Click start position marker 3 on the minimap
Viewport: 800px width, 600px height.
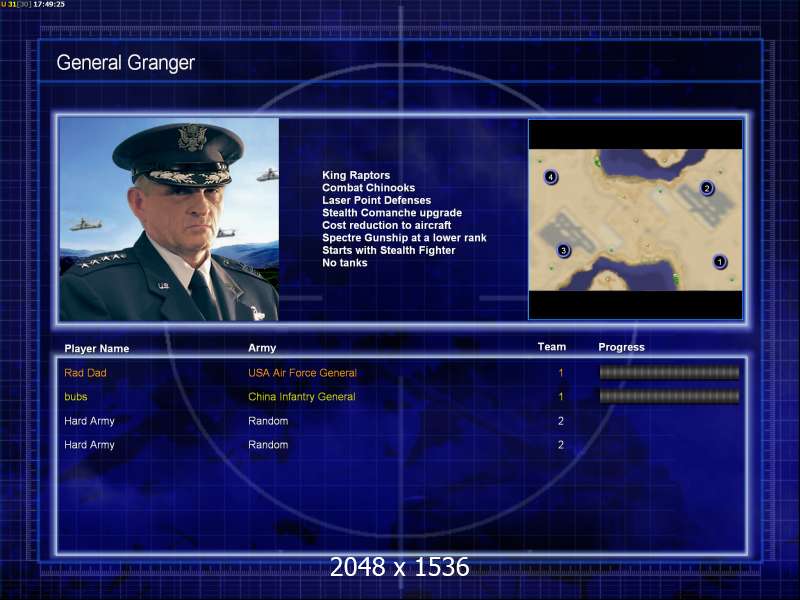563,251
